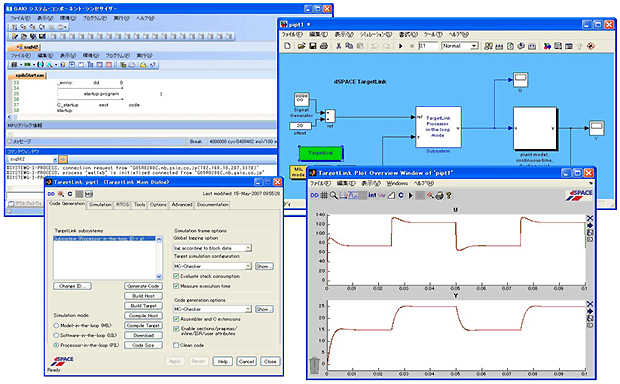This screenshot has width=620, height=384.
Task: Switch to Advanced tab
Action: click(182, 204)
